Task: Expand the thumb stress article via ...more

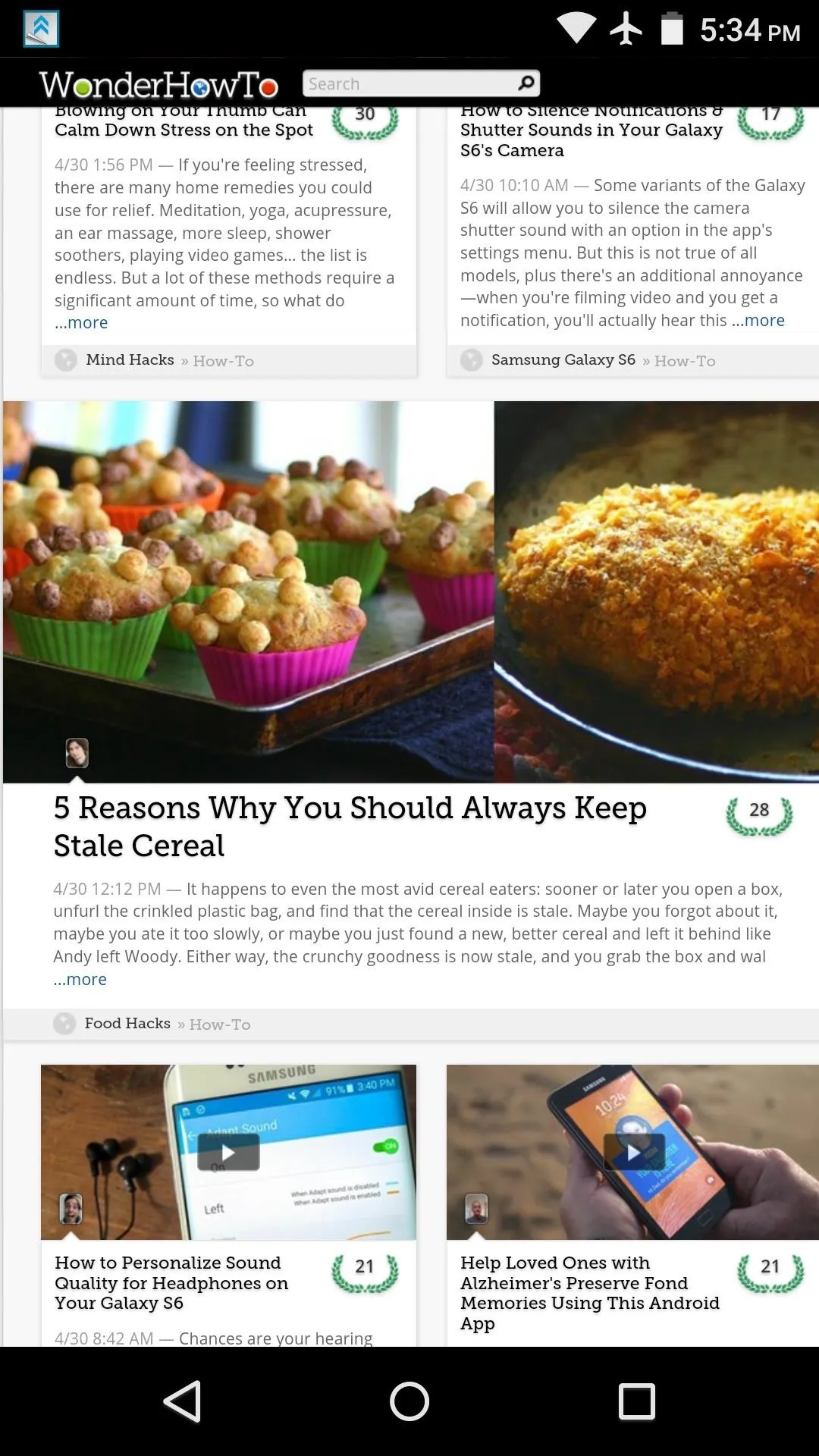Action: click(82, 322)
